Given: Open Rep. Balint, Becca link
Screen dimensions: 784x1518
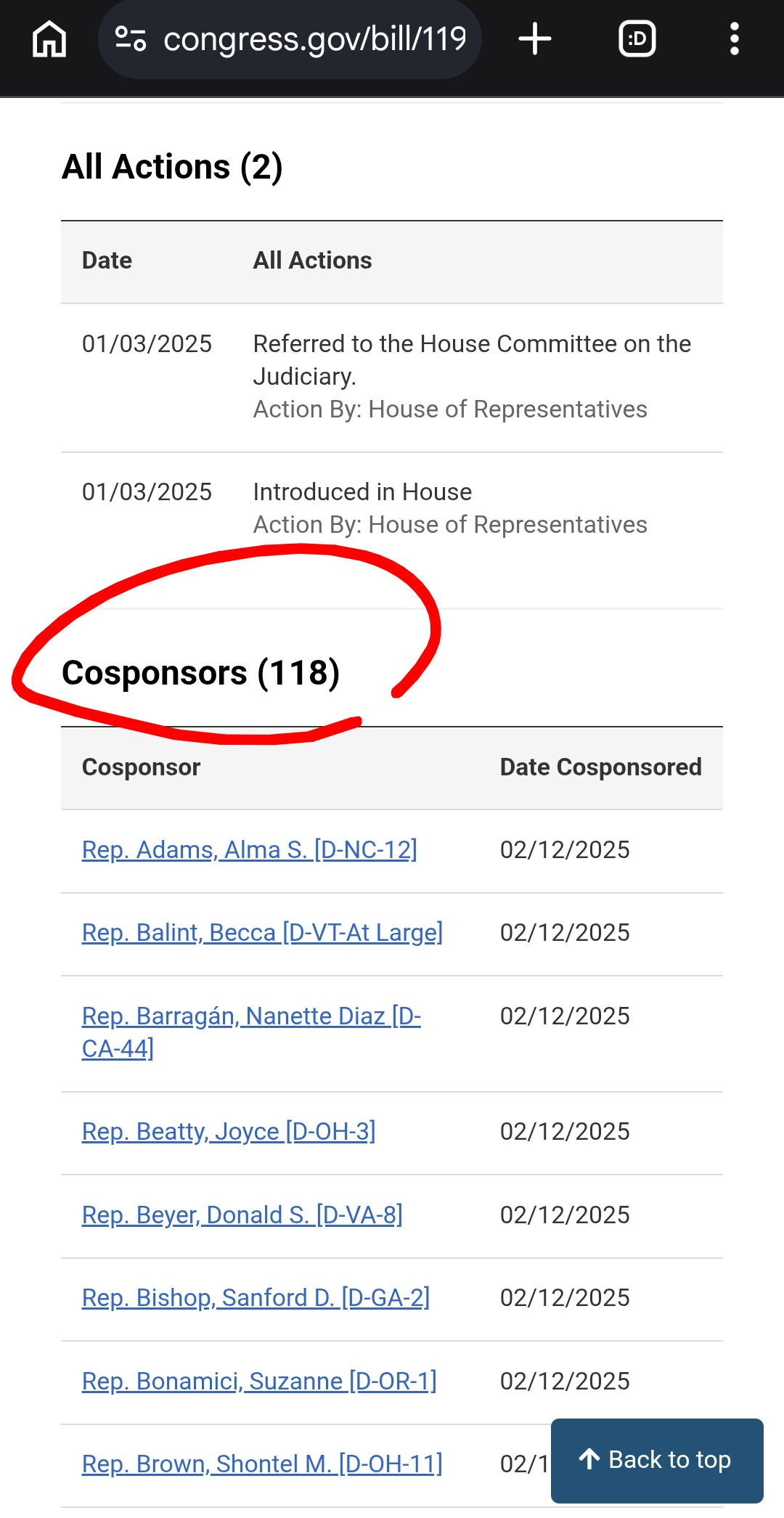Looking at the screenshot, I should (262, 932).
